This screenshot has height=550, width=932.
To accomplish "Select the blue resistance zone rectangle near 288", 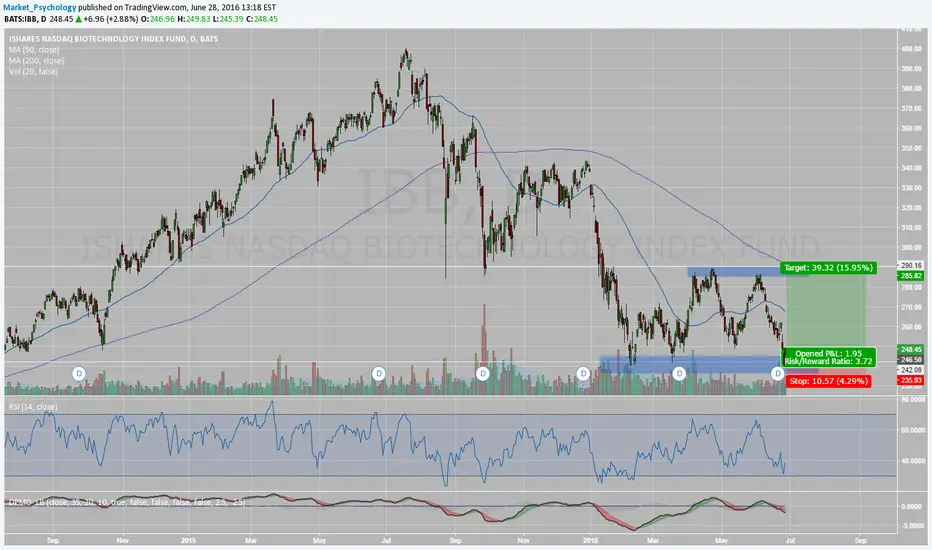I will [747, 272].
